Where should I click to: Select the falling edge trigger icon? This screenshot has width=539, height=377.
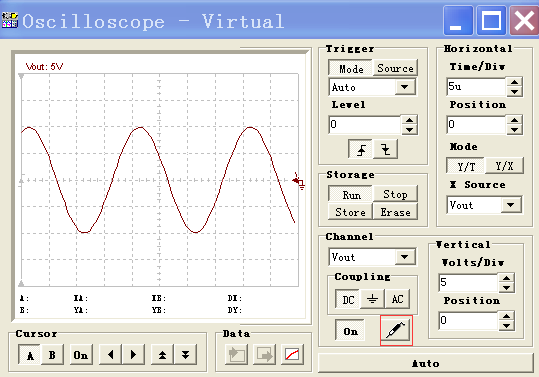point(385,149)
